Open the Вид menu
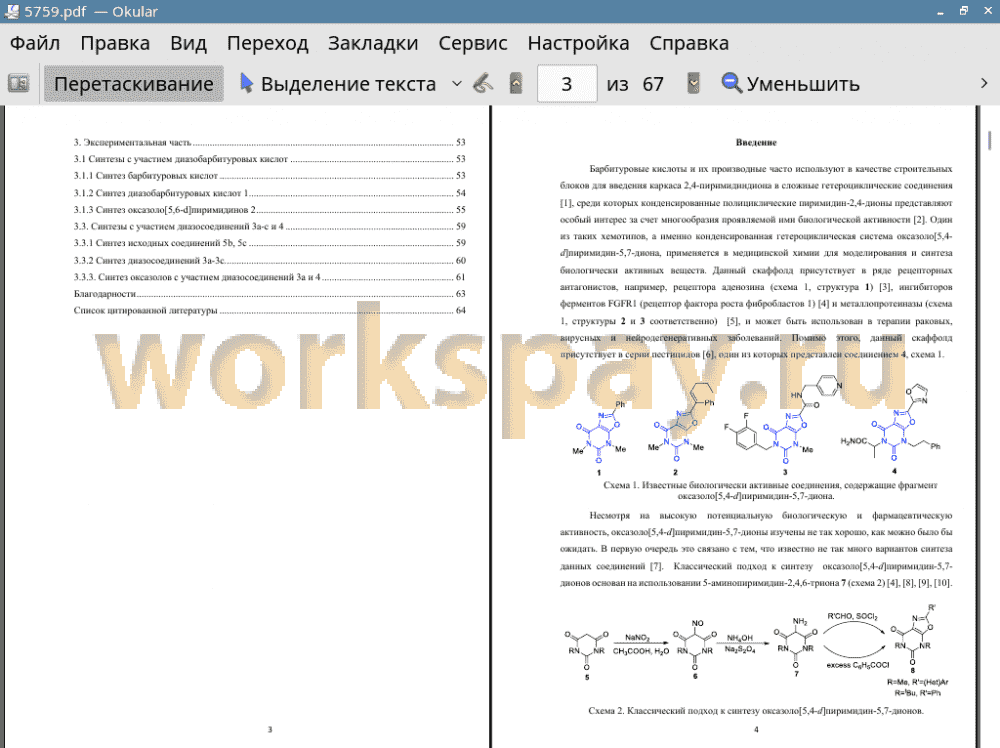 [188, 43]
